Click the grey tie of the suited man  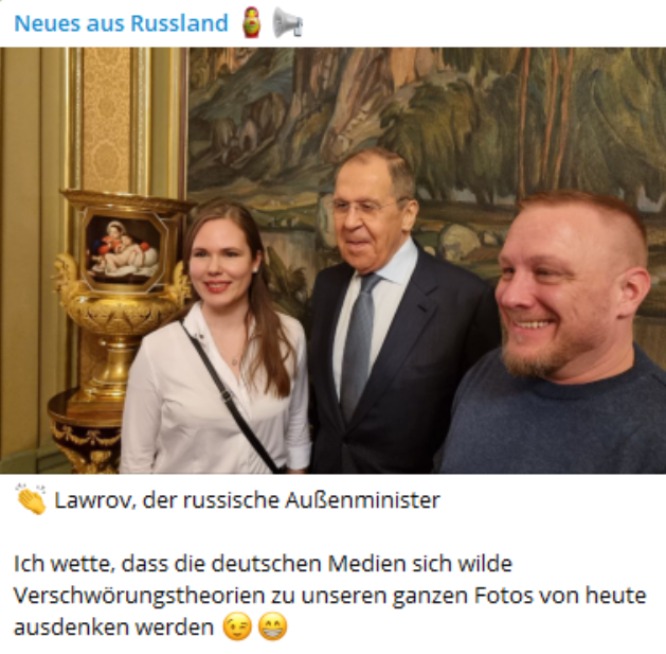359,344
